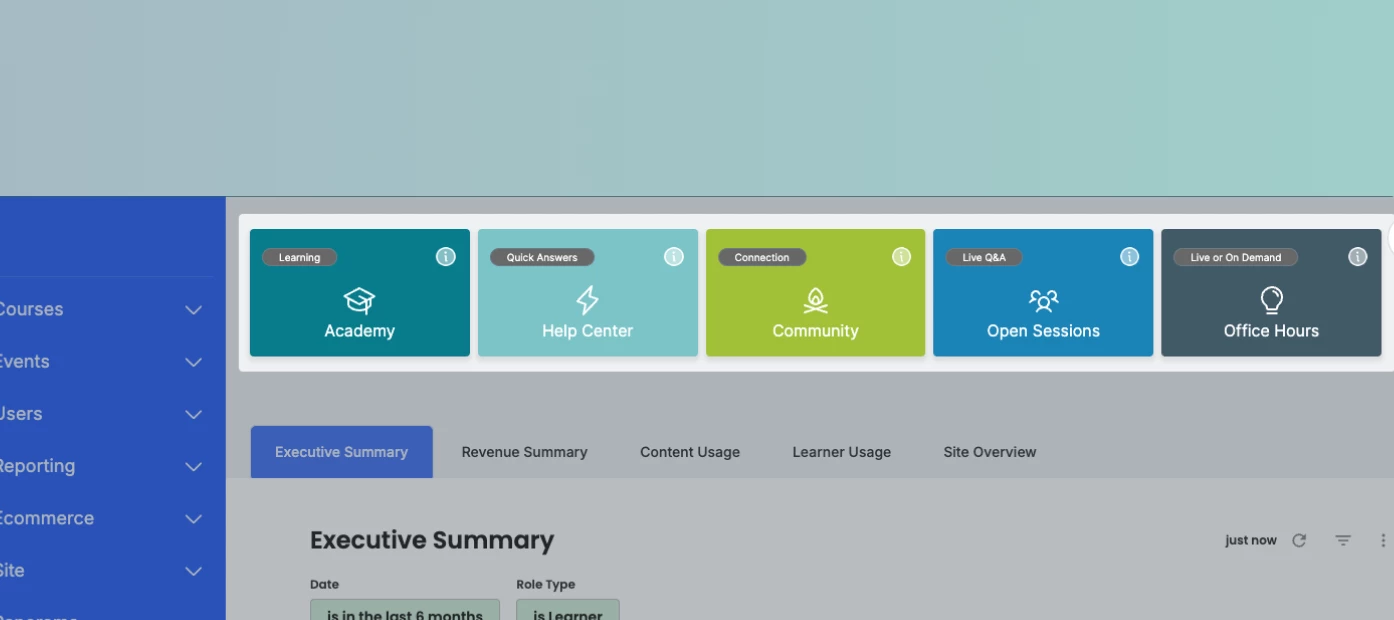Edit the Date filter set to last 6 months

pyautogui.click(x=404, y=612)
